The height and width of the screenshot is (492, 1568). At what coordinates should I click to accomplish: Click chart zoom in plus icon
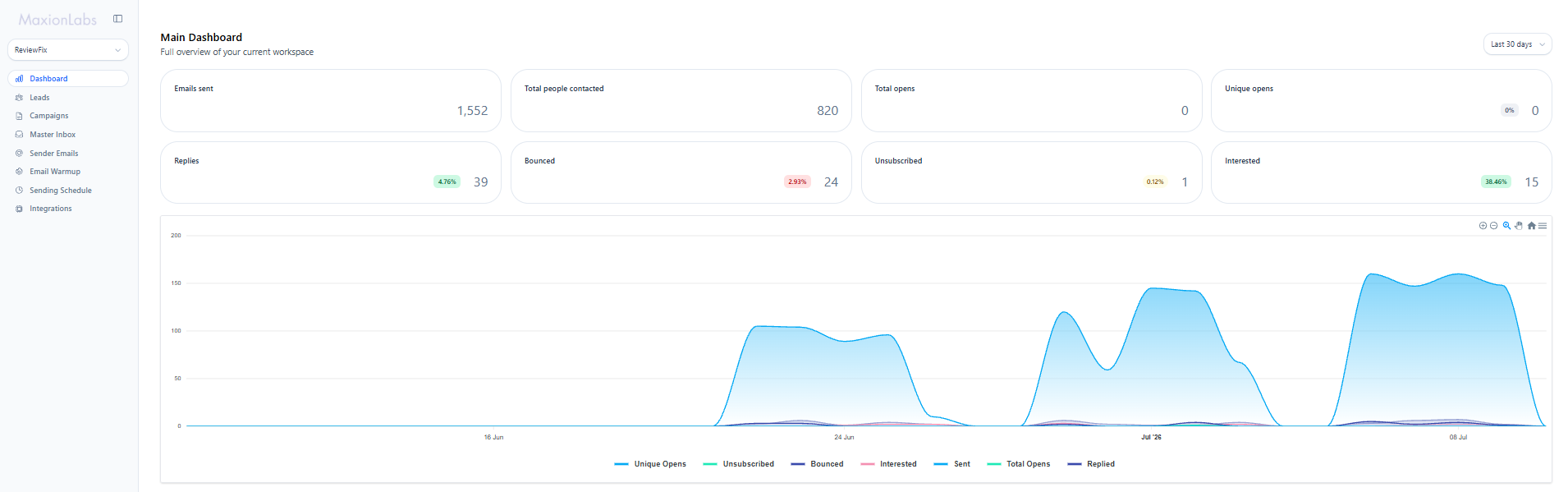1483,226
